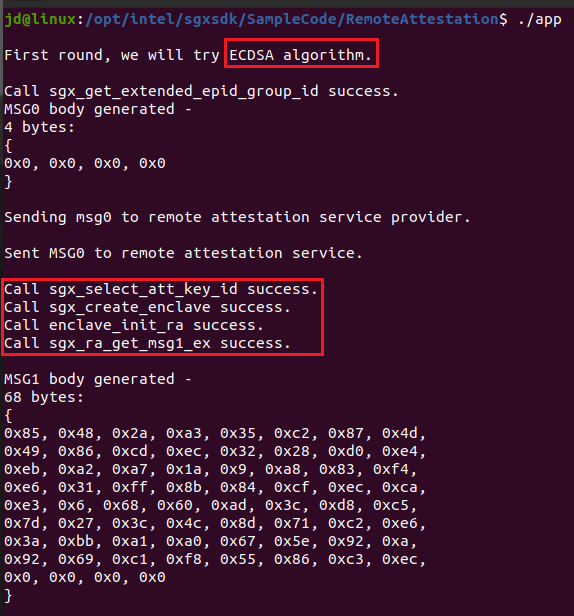Click the sgx_select_att_key_id success line
The height and width of the screenshot is (616, 574).
click(161, 290)
